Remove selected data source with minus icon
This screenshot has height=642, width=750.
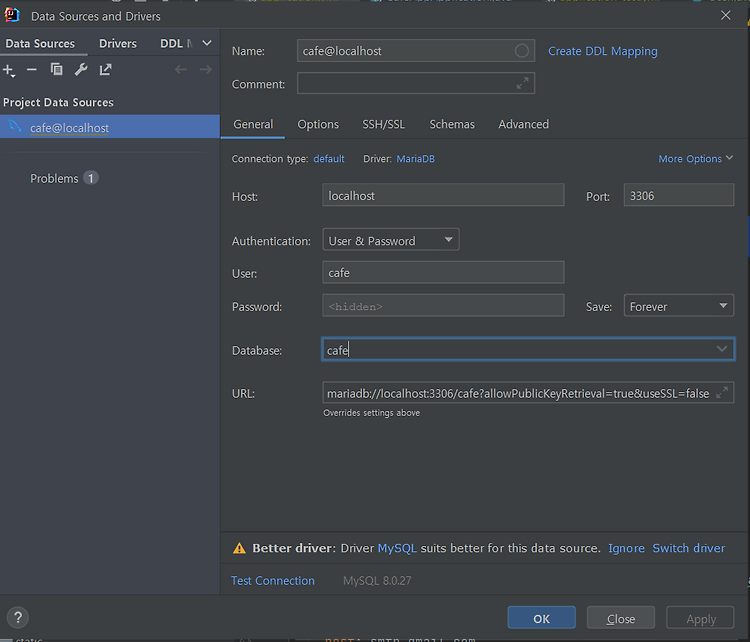[32, 70]
